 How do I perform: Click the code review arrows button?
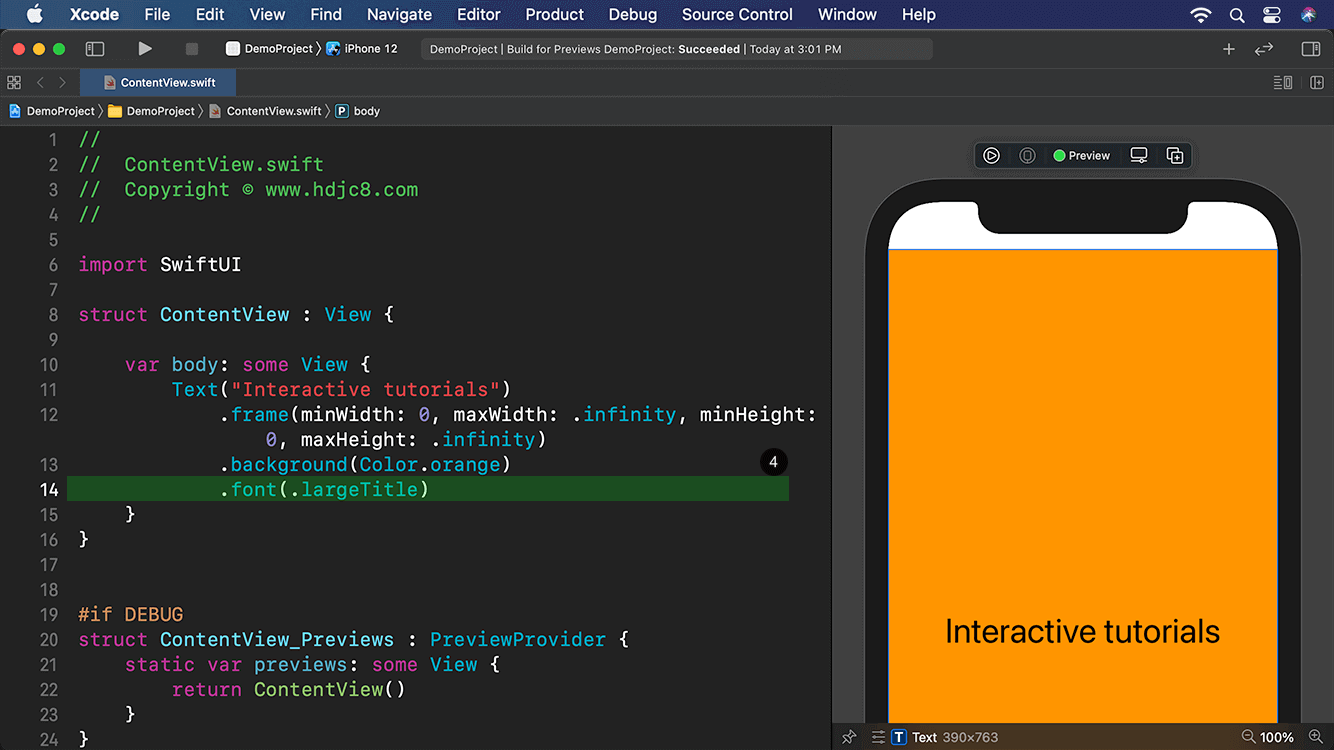click(x=1264, y=49)
